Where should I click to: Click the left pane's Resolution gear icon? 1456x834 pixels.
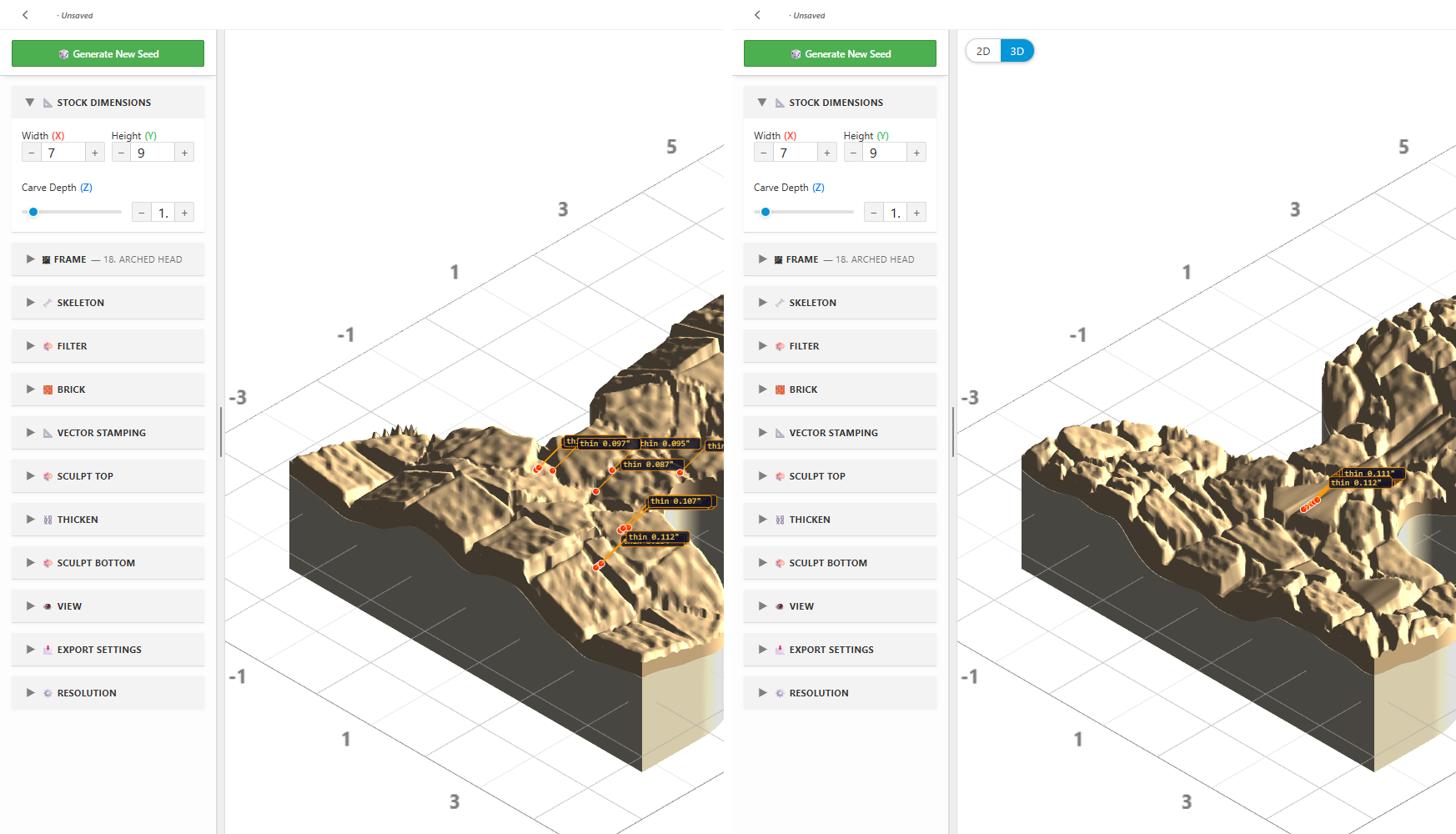pyautogui.click(x=48, y=693)
